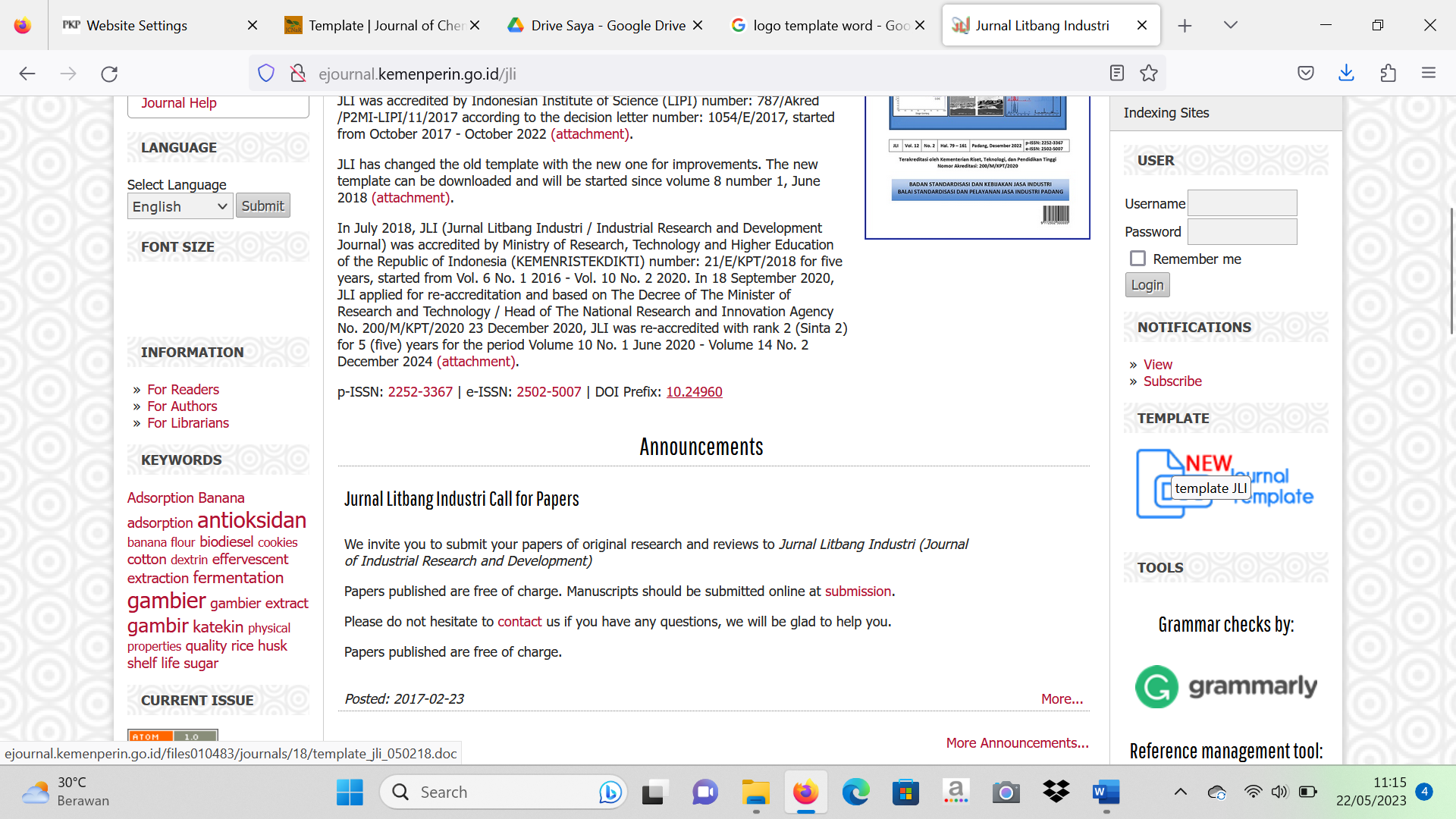
Task: Open the Journal Help link
Action: pyautogui.click(x=178, y=103)
